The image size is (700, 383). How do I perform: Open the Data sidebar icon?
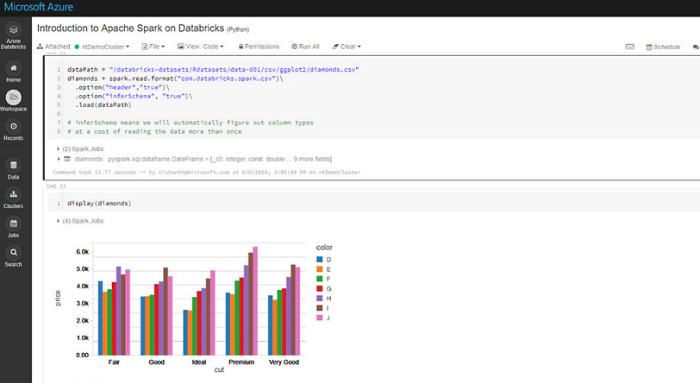[x=13, y=165]
